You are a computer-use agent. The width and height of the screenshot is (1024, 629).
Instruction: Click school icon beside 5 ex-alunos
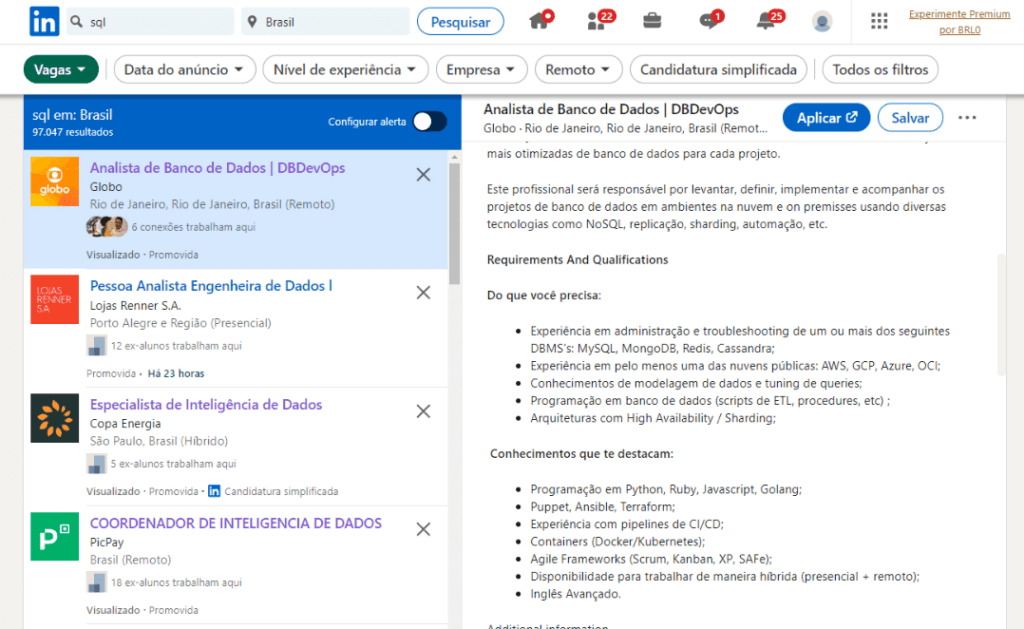[97, 464]
